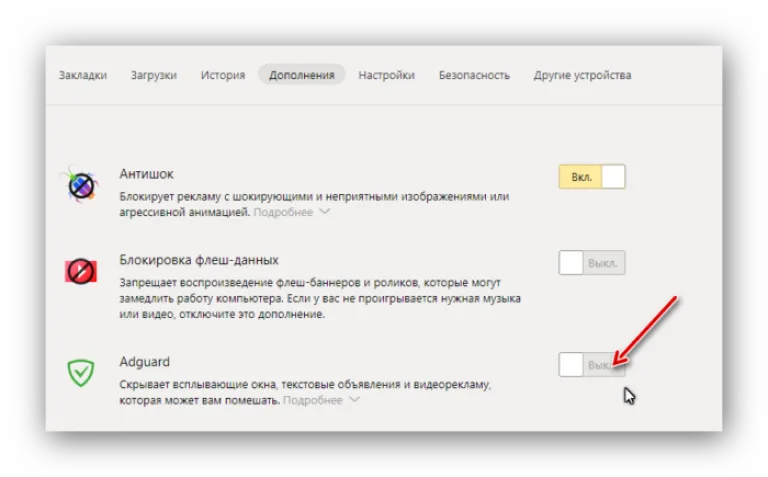Switch on the Adguard toggle
Image resolution: width=768 pixels, height=477 pixels.
(592, 365)
